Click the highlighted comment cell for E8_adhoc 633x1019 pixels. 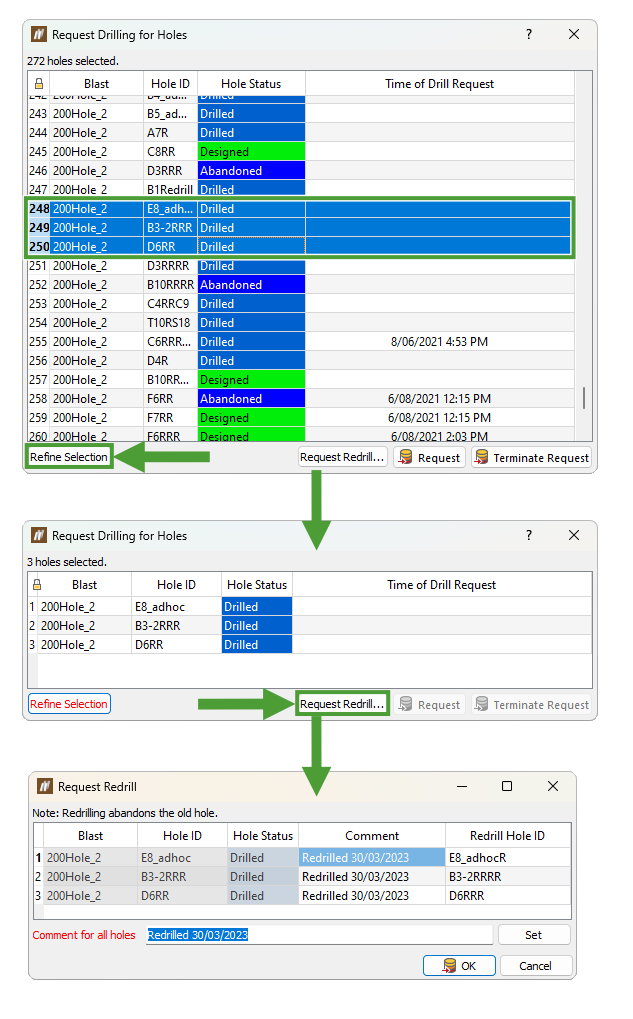click(372, 857)
